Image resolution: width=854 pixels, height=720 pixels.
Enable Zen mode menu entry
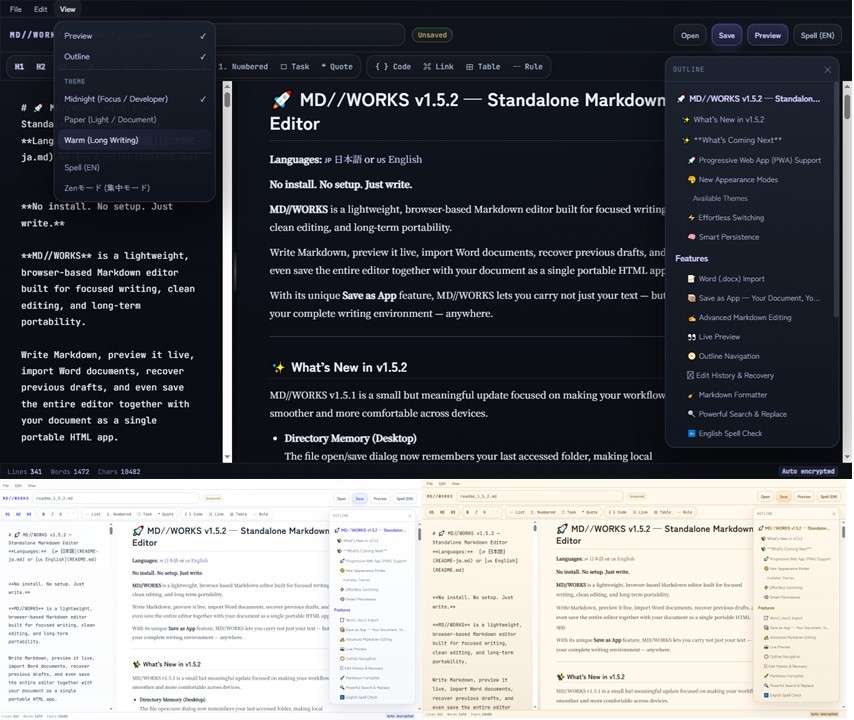pos(135,188)
